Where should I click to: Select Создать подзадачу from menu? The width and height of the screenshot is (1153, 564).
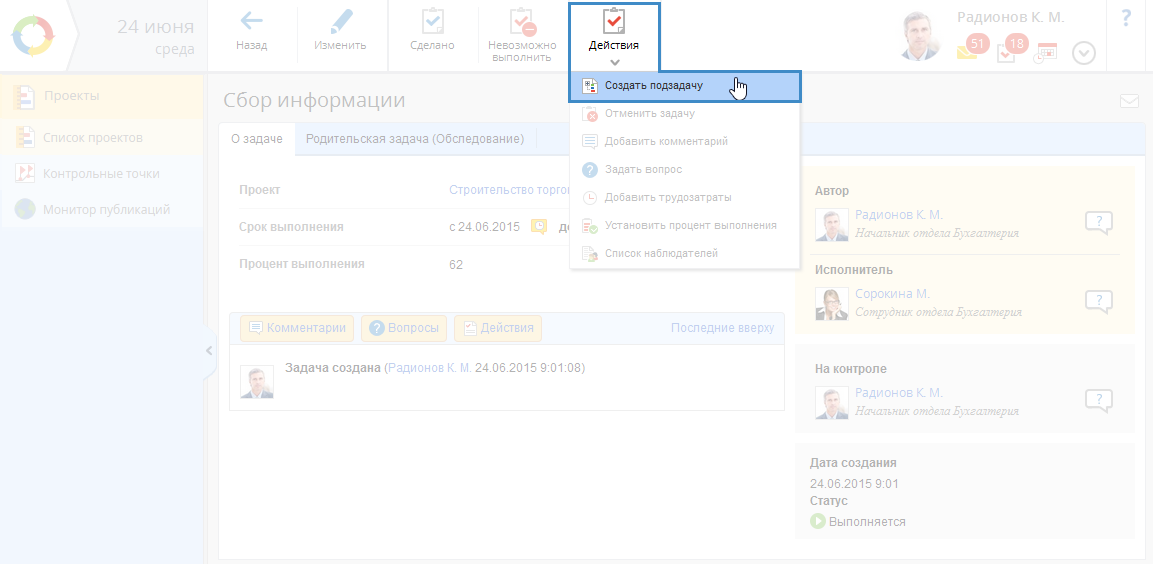click(x=653, y=86)
